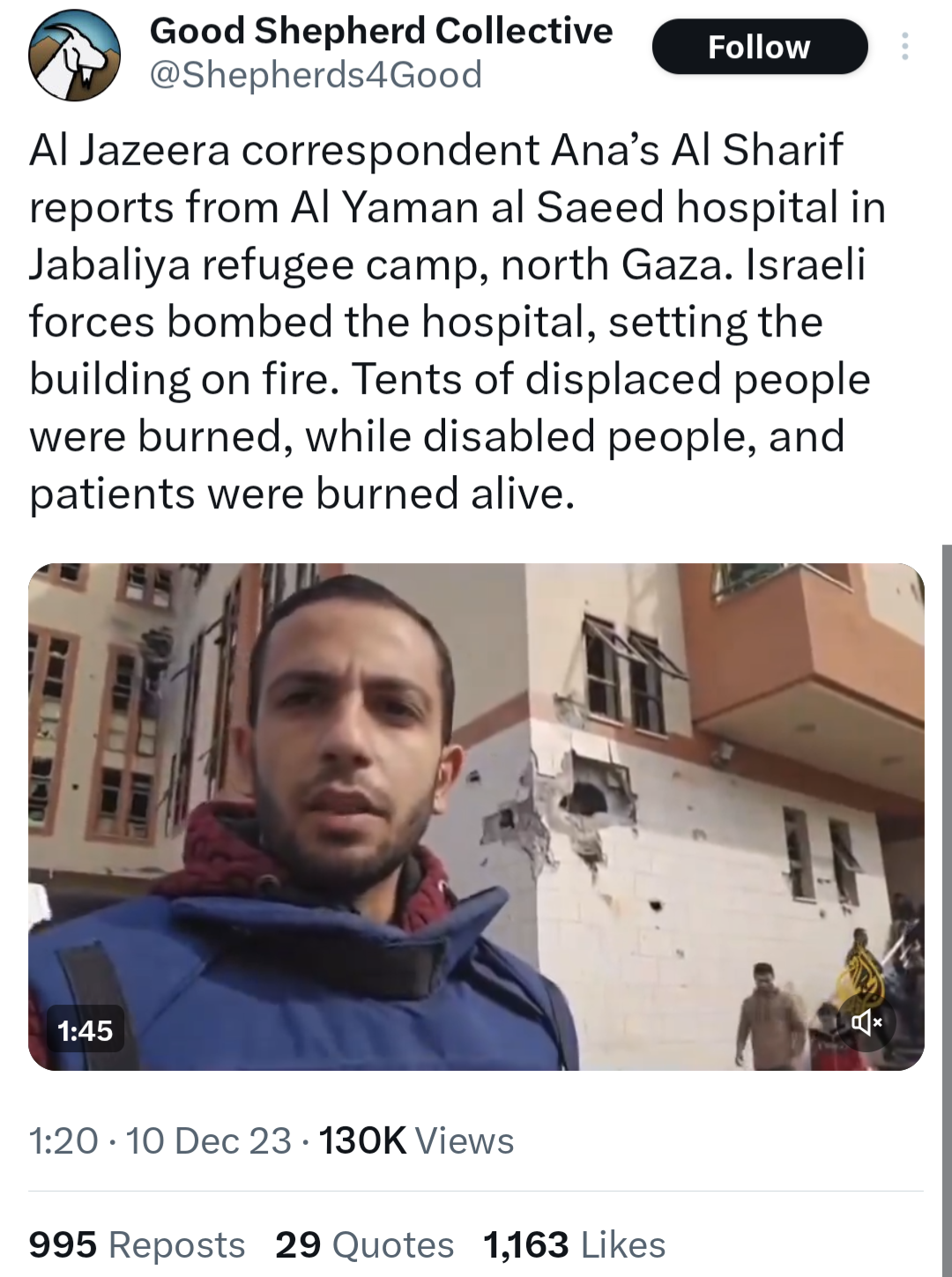Open the 130K Views analytics

pos(416,1140)
